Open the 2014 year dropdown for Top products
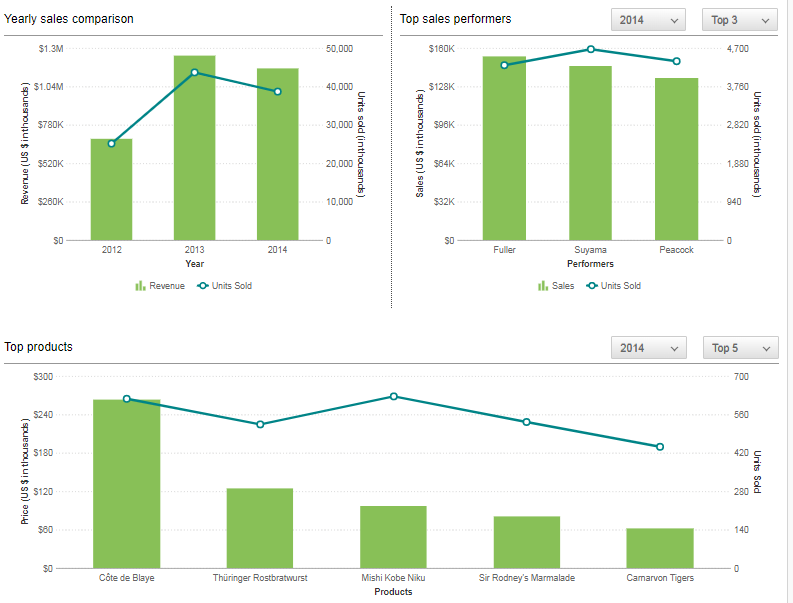 (648, 348)
